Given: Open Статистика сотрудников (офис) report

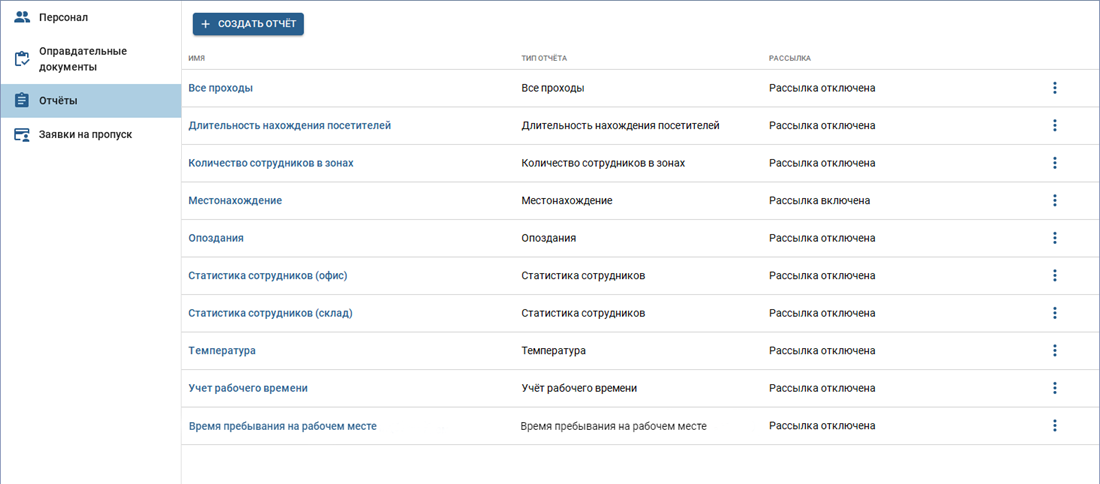Looking at the screenshot, I should (267, 276).
